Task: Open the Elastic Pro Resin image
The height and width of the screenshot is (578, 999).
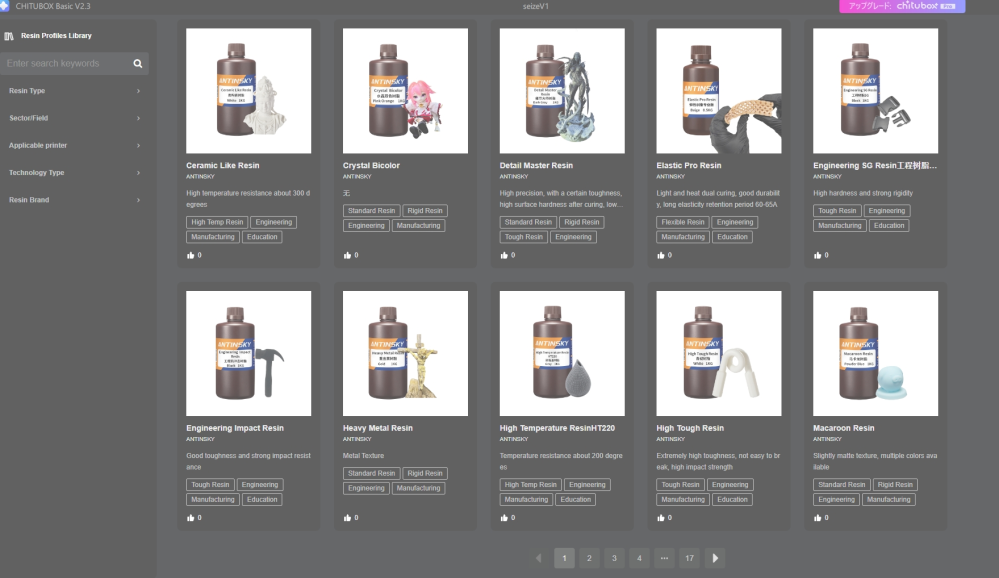Action: coord(719,90)
